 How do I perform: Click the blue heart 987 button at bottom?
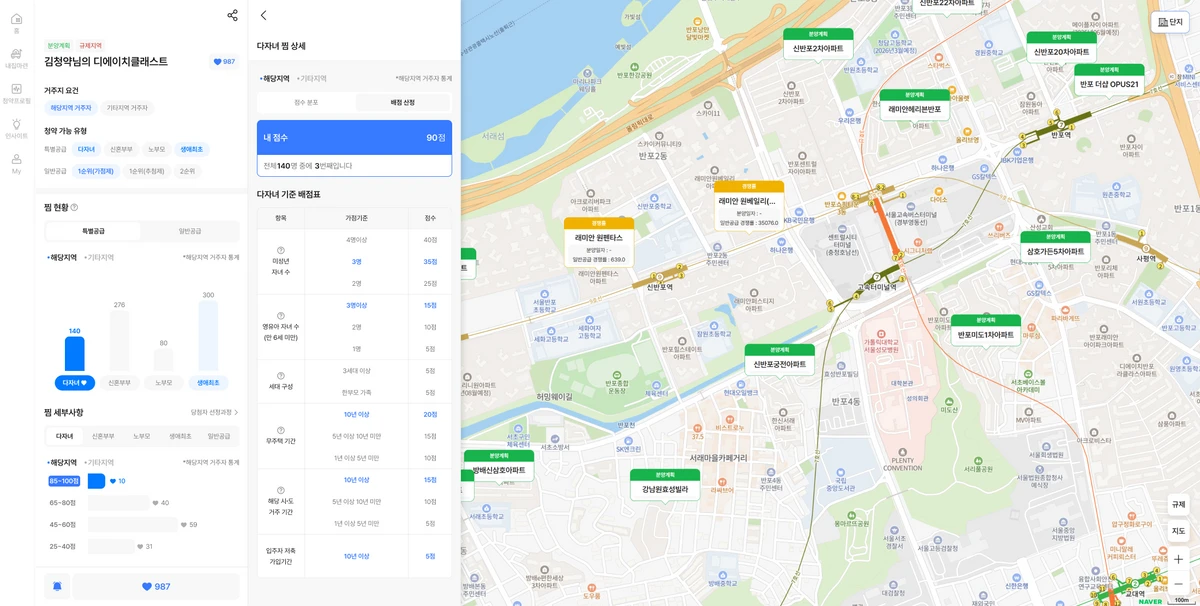point(156,586)
